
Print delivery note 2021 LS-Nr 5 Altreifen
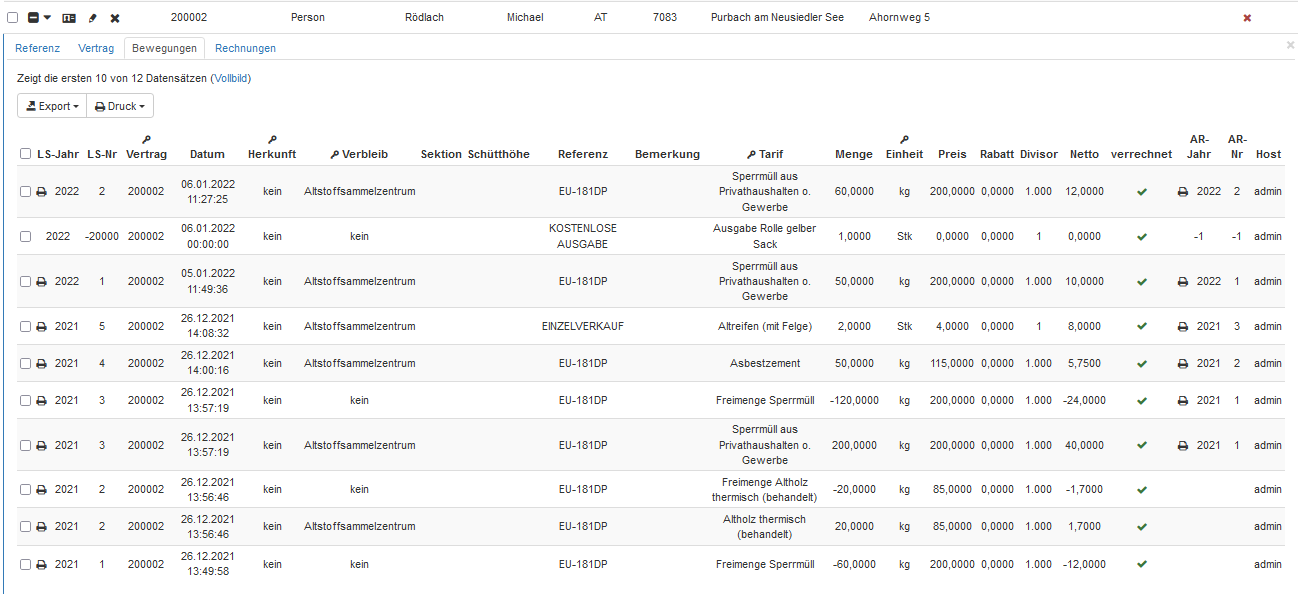tap(41, 327)
